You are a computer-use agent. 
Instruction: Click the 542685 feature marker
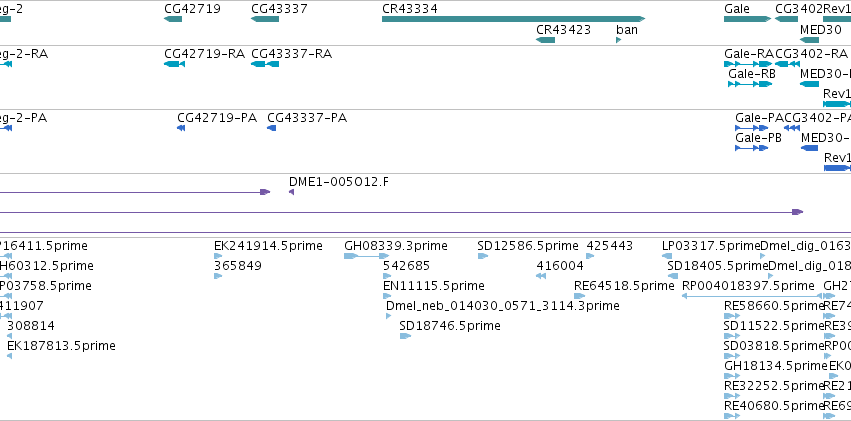[x=387, y=276]
